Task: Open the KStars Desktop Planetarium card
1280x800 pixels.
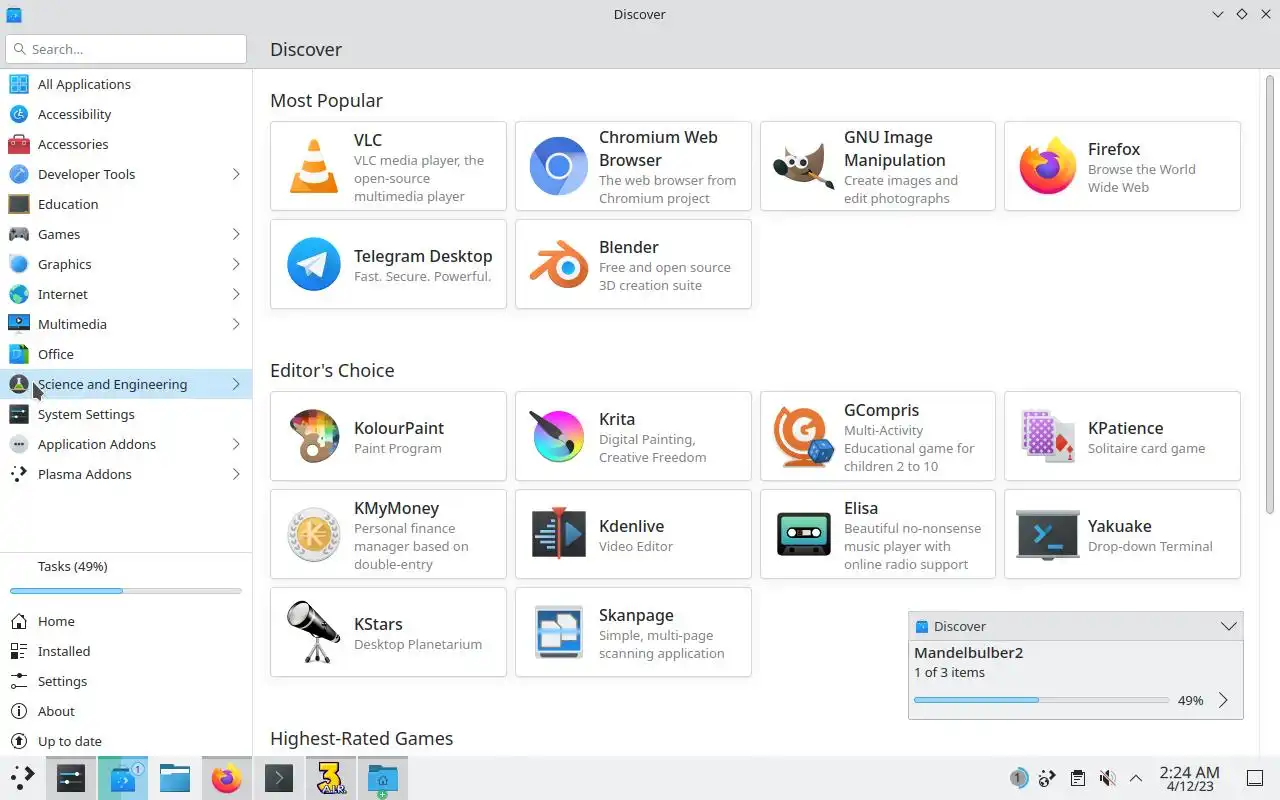Action: (388, 632)
